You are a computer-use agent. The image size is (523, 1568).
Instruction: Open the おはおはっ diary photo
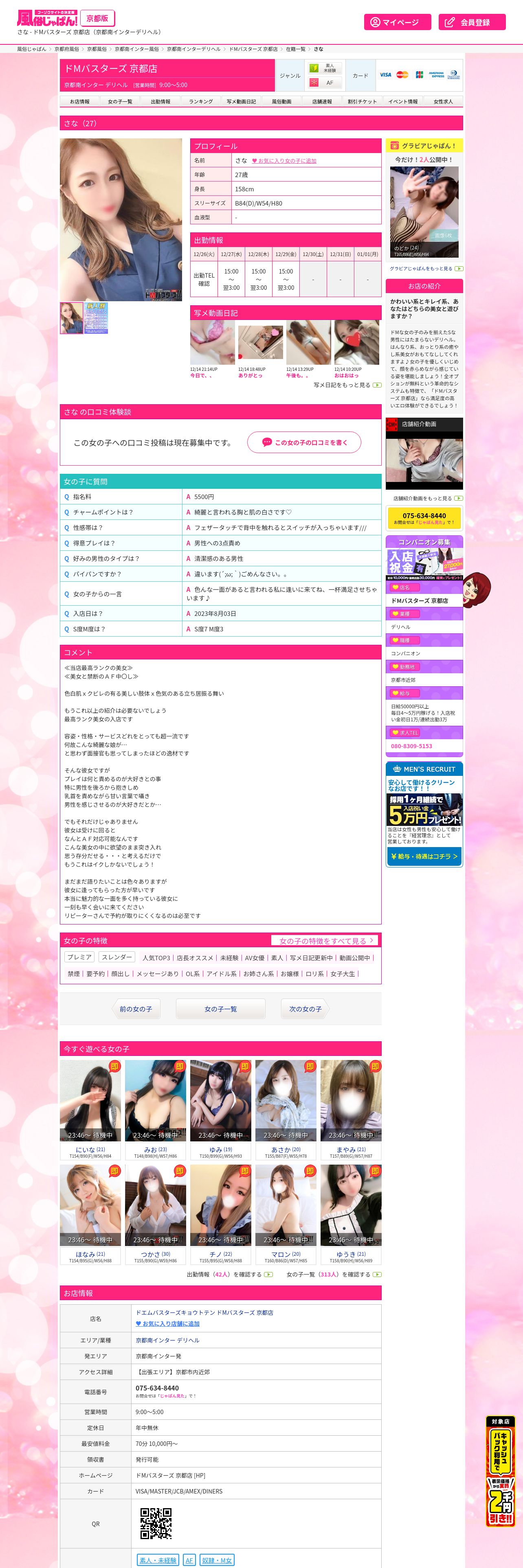click(x=357, y=343)
